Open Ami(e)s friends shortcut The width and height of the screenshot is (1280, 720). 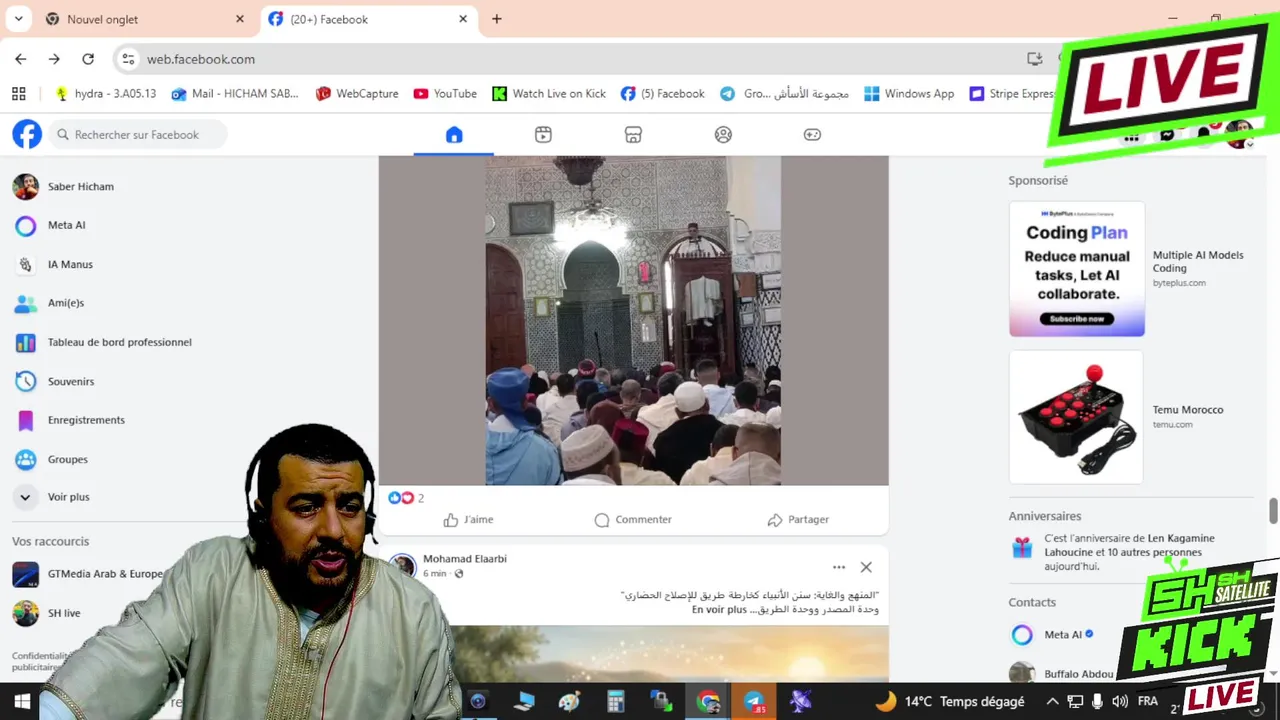point(65,303)
